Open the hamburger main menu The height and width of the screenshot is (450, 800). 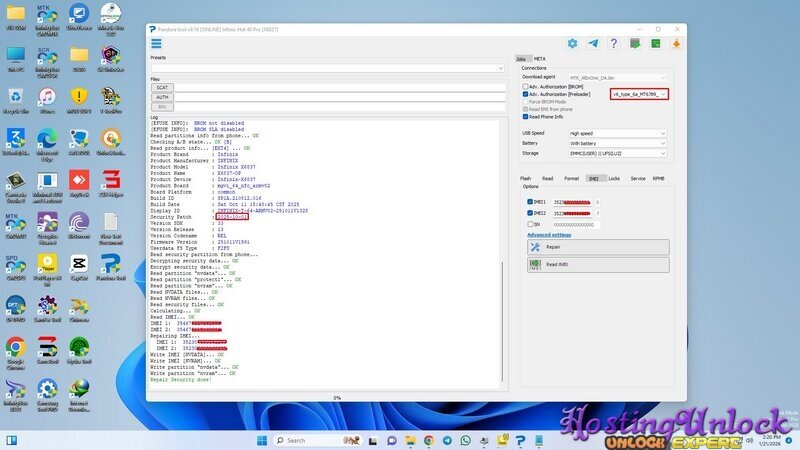(x=156, y=43)
